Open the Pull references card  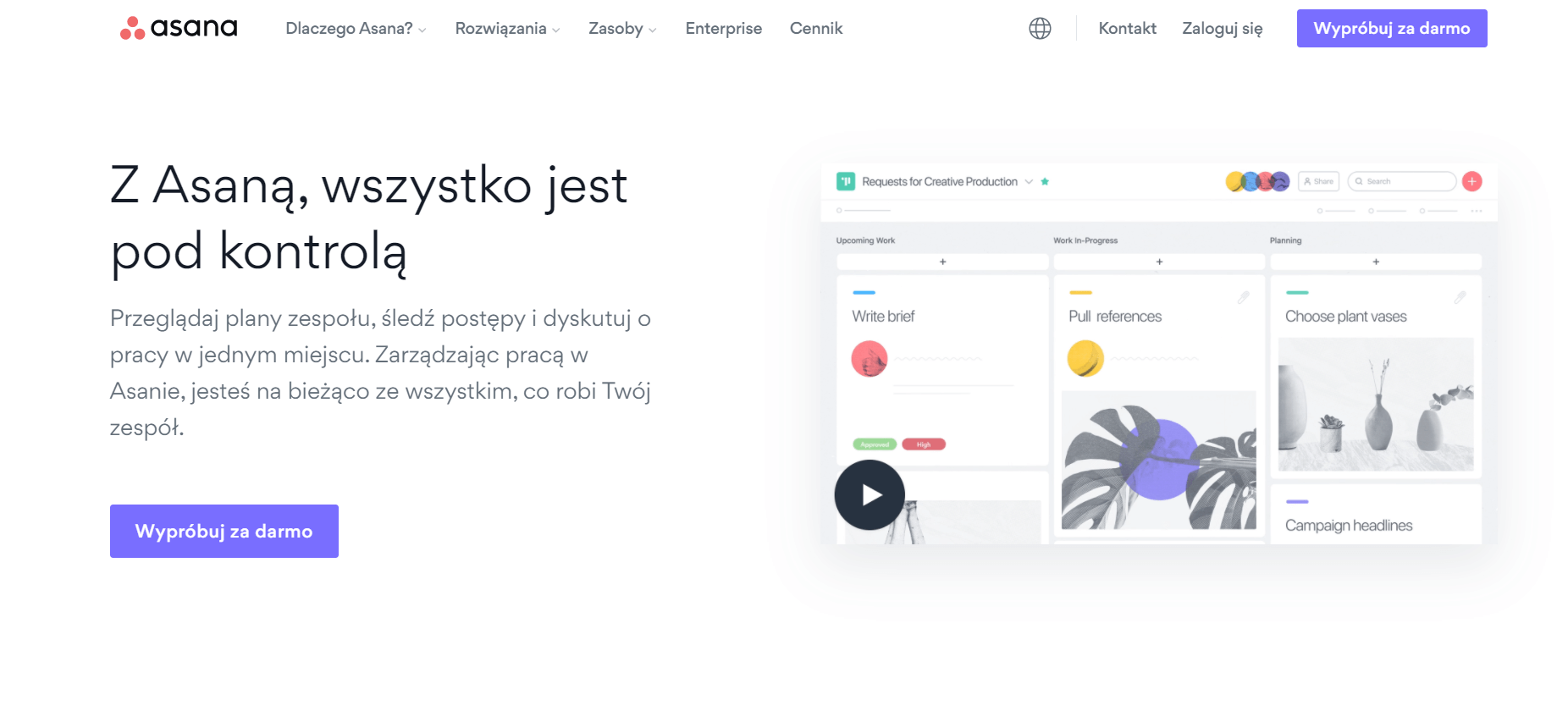click(1159, 407)
